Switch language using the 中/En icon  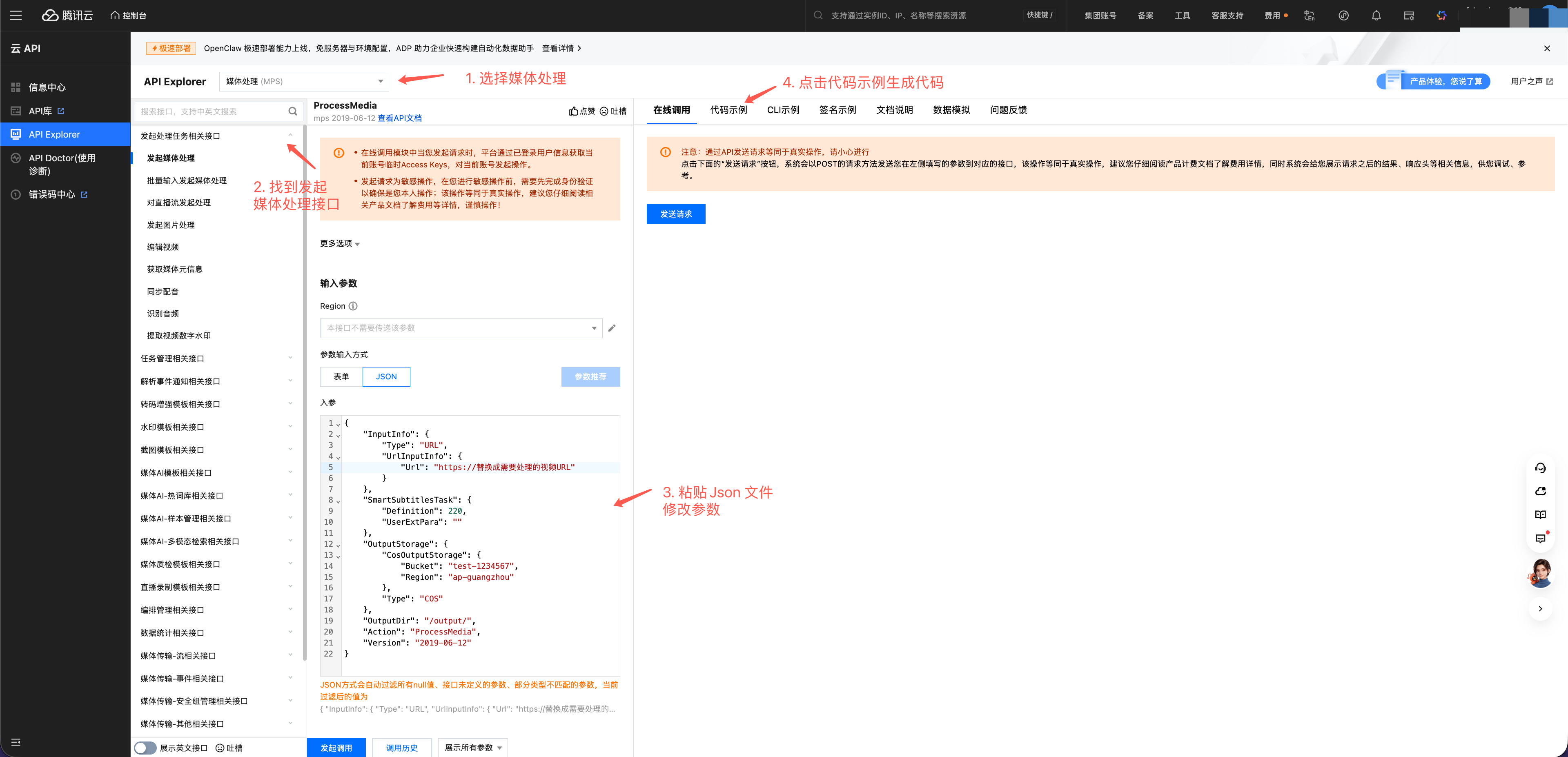pyautogui.click(x=1309, y=15)
